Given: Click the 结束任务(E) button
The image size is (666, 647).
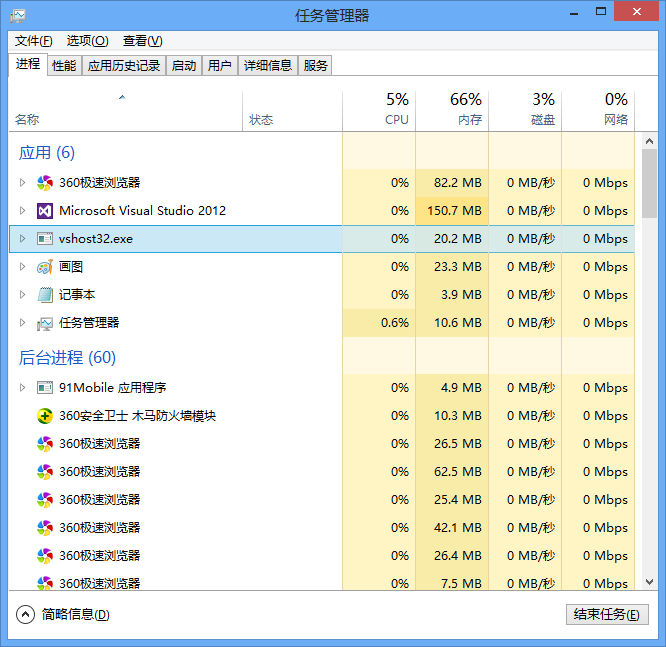Looking at the screenshot, I should pyautogui.click(x=607, y=614).
